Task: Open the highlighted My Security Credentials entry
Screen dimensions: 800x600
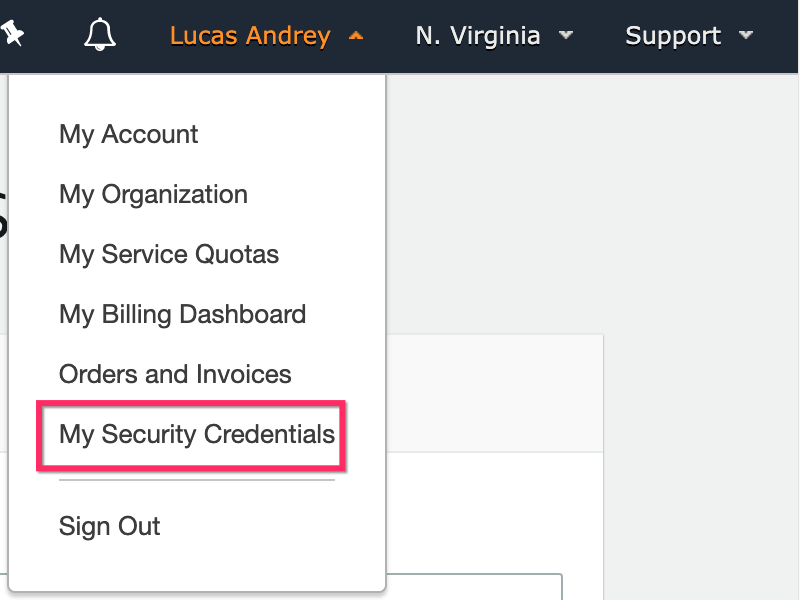Action: (197, 434)
